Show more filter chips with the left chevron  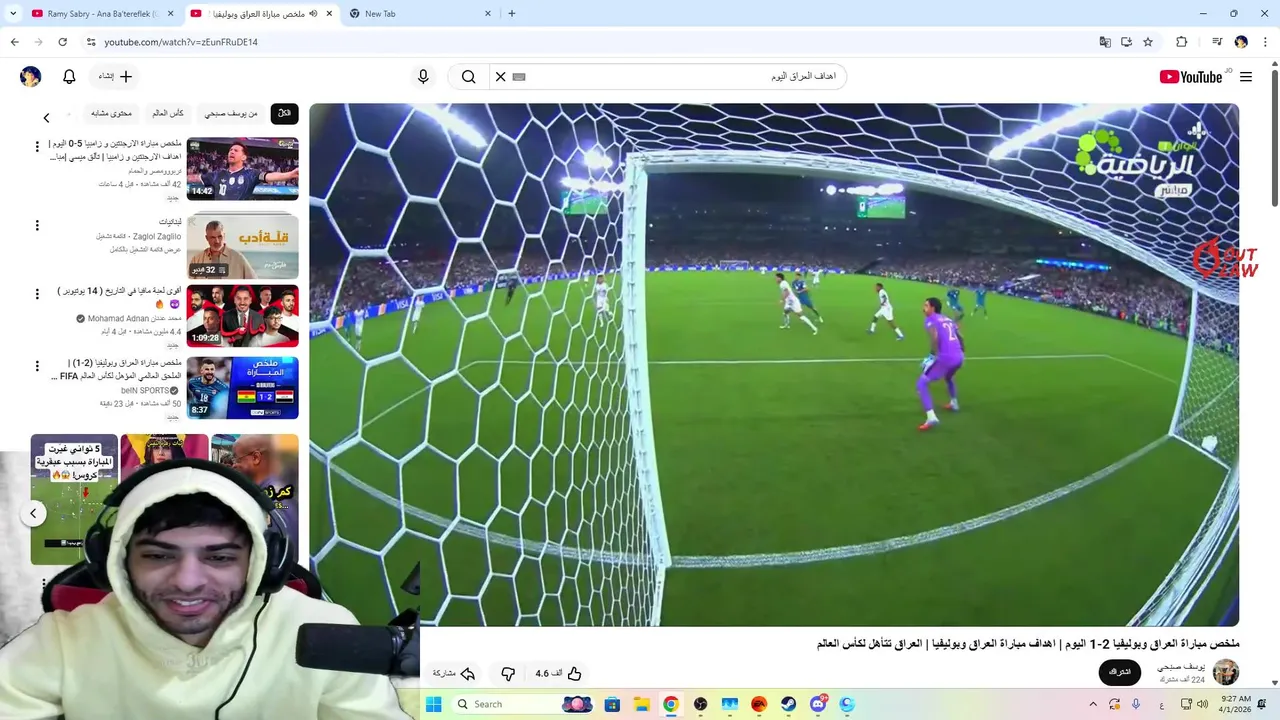[46, 118]
